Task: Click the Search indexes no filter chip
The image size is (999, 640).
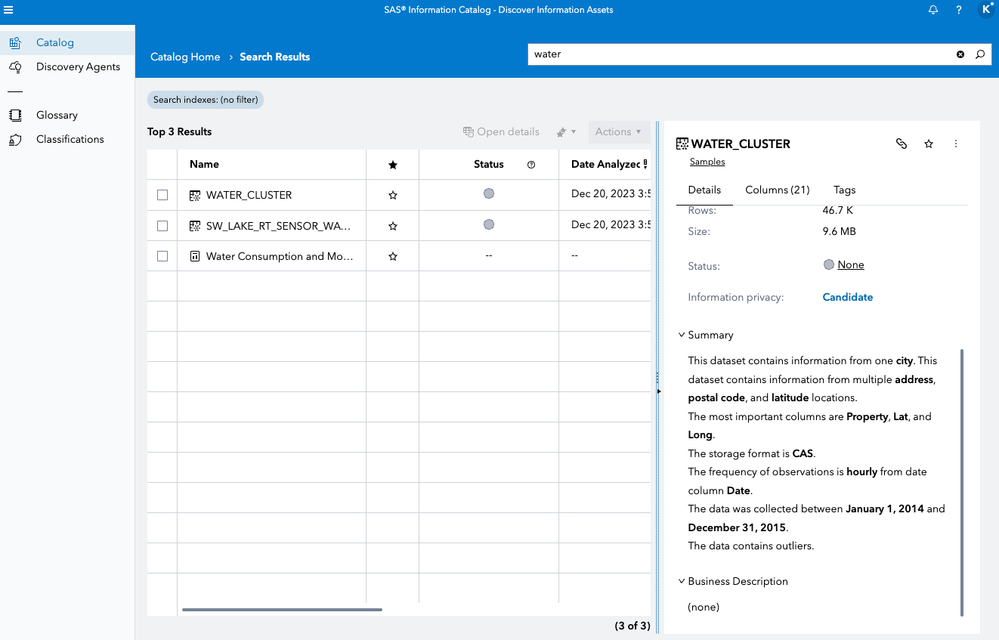Action: [x=205, y=99]
